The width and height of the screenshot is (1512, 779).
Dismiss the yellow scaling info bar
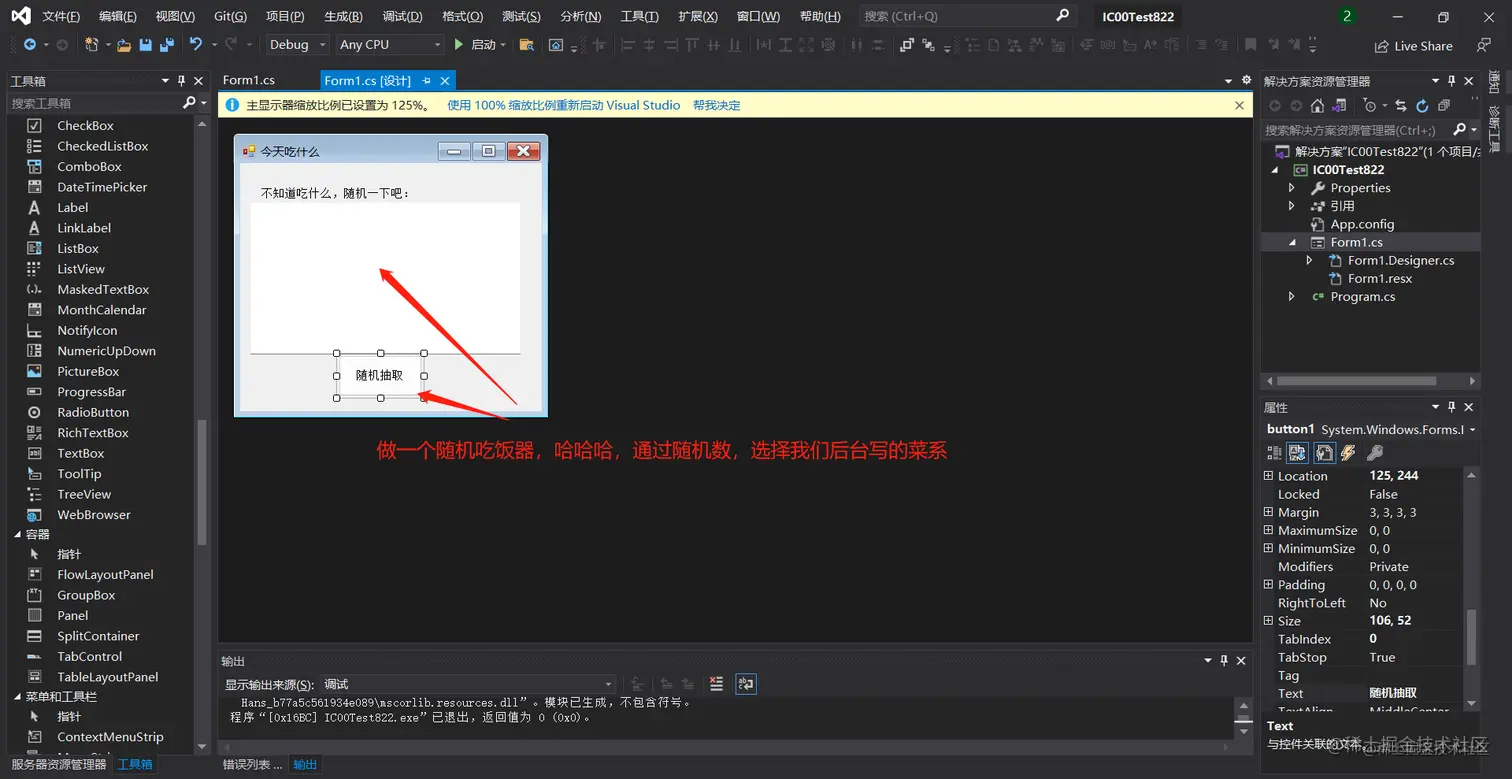tap(1239, 105)
